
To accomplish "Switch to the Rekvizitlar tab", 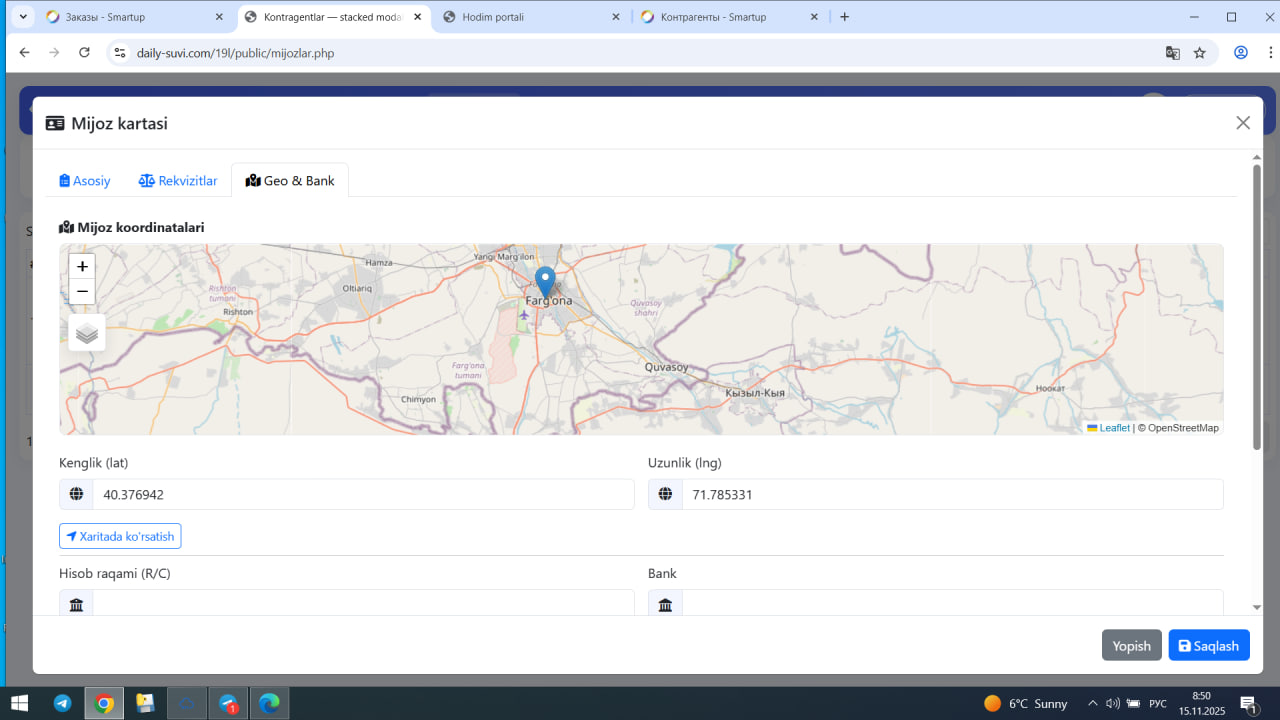I will click(178, 181).
